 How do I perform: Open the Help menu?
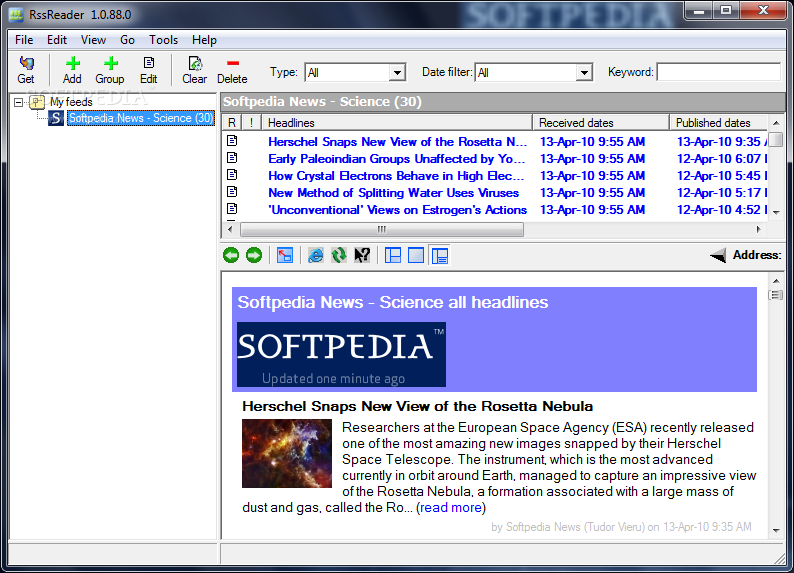click(x=204, y=39)
